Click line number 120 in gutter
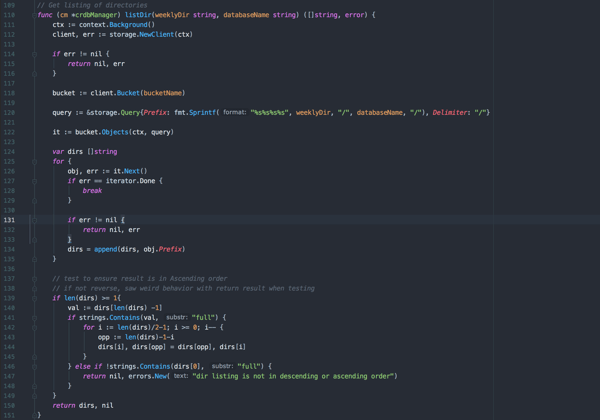This screenshot has width=600, height=420. click(x=9, y=113)
